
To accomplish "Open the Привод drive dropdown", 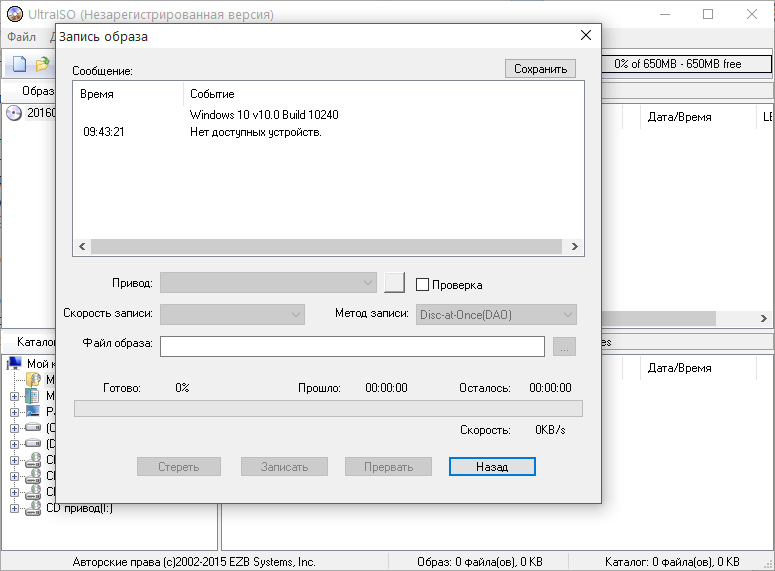I will (x=268, y=283).
